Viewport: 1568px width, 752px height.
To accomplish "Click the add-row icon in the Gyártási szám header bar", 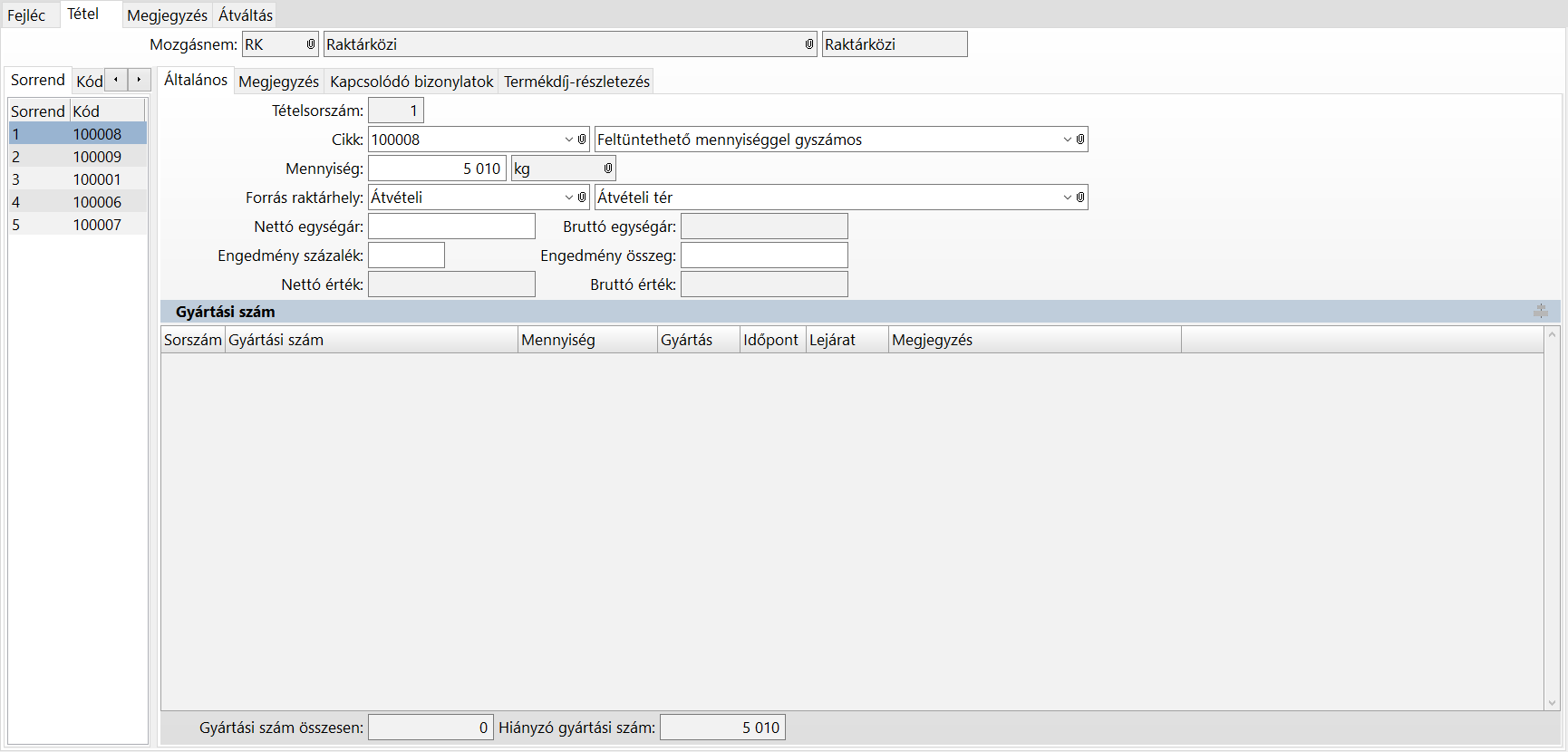I will point(1541,312).
